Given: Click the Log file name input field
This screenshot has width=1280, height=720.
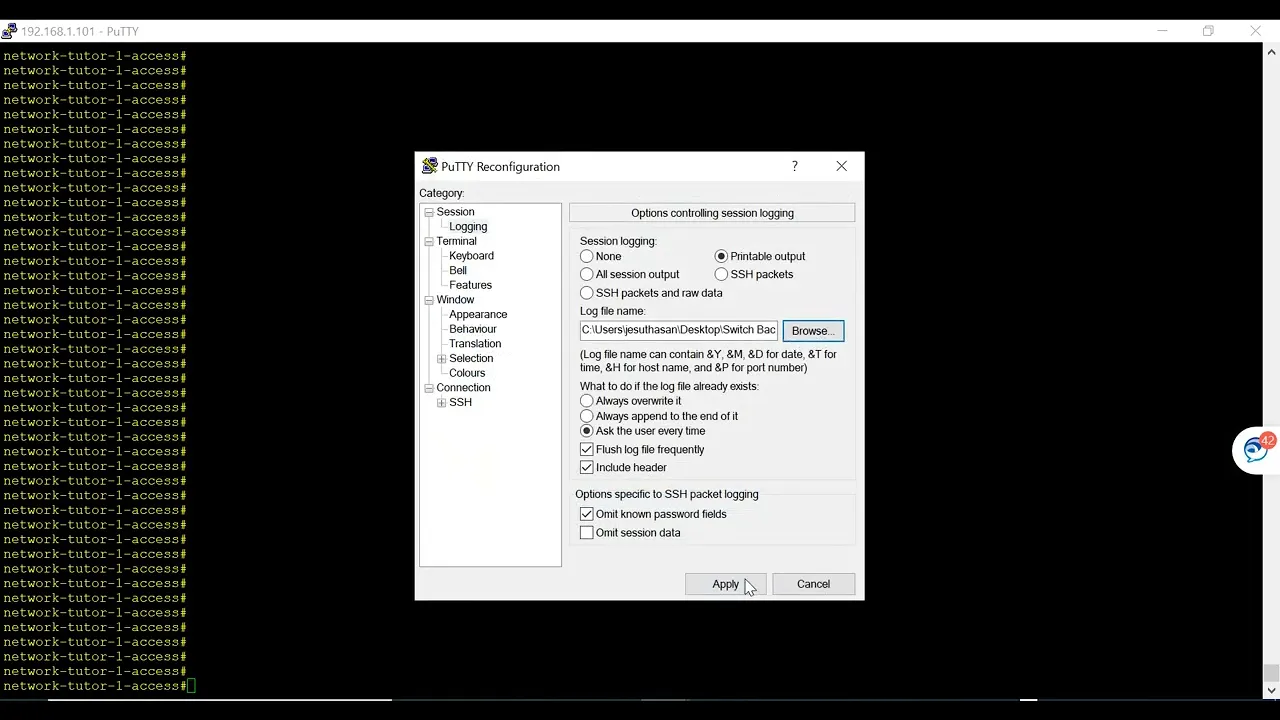Looking at the screenshot, I should click(x=678, y=330).
